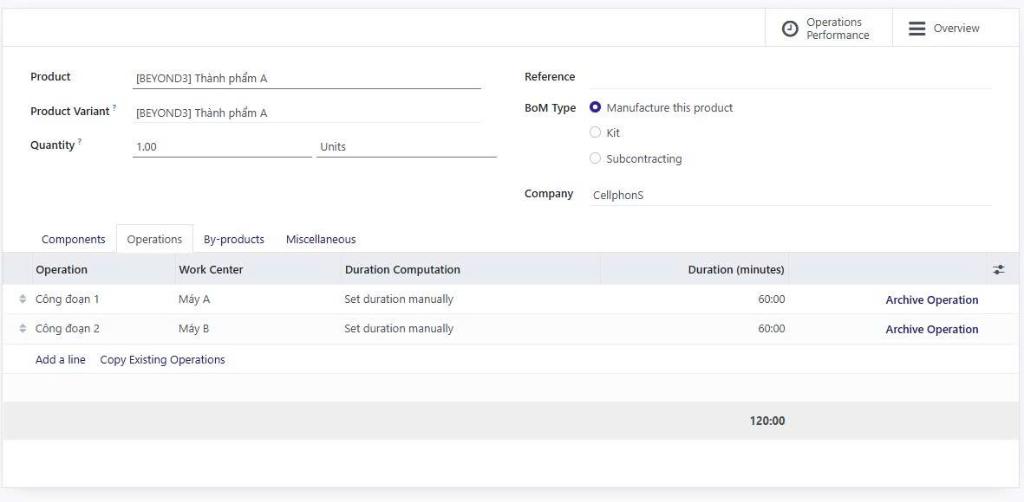This screenshot has width=1024, height=502.
Task: Archive Operation for Công đoạn 1
Action: pos(931,300)
